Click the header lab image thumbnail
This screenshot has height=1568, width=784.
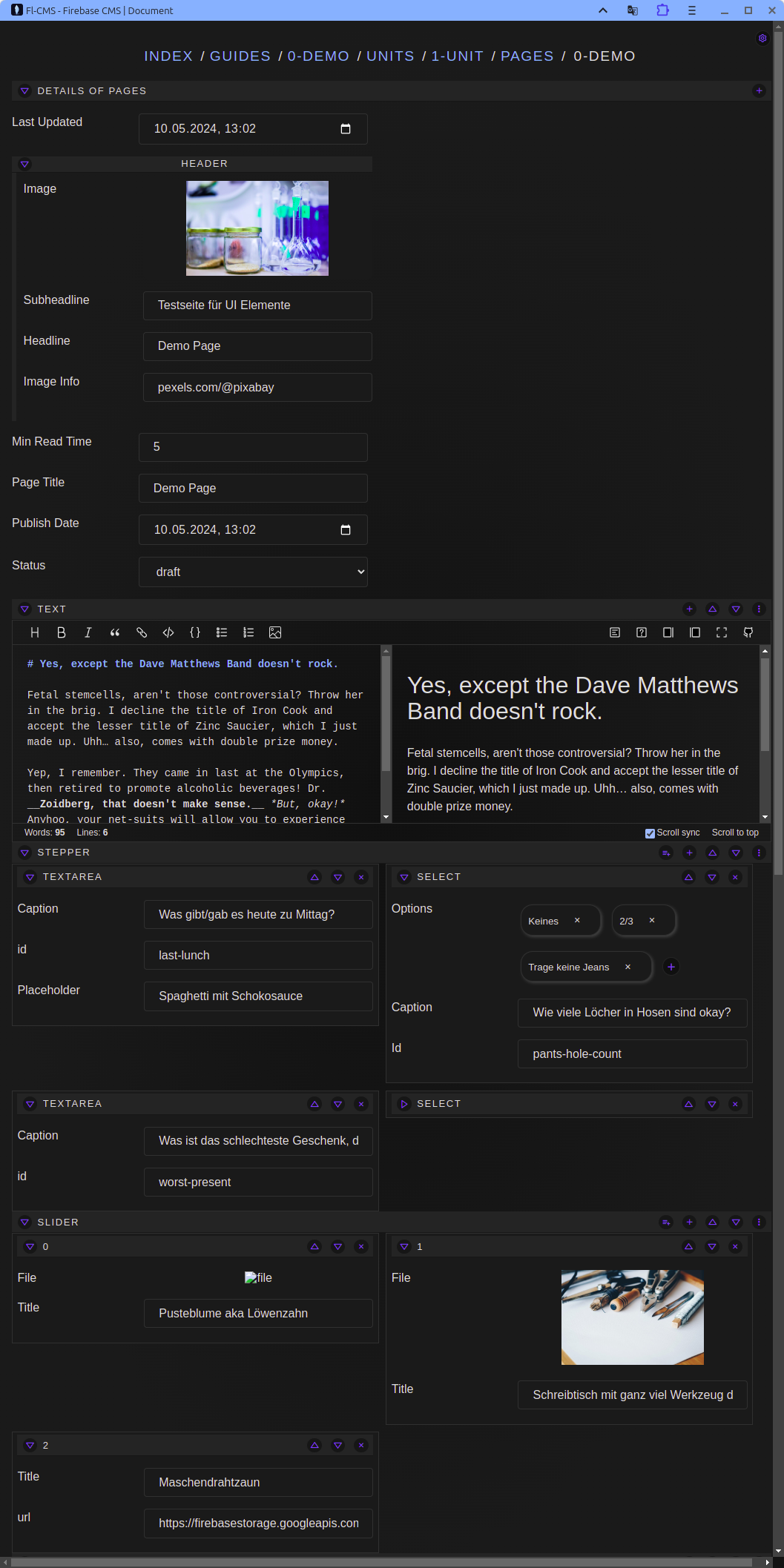coord(257,228)
